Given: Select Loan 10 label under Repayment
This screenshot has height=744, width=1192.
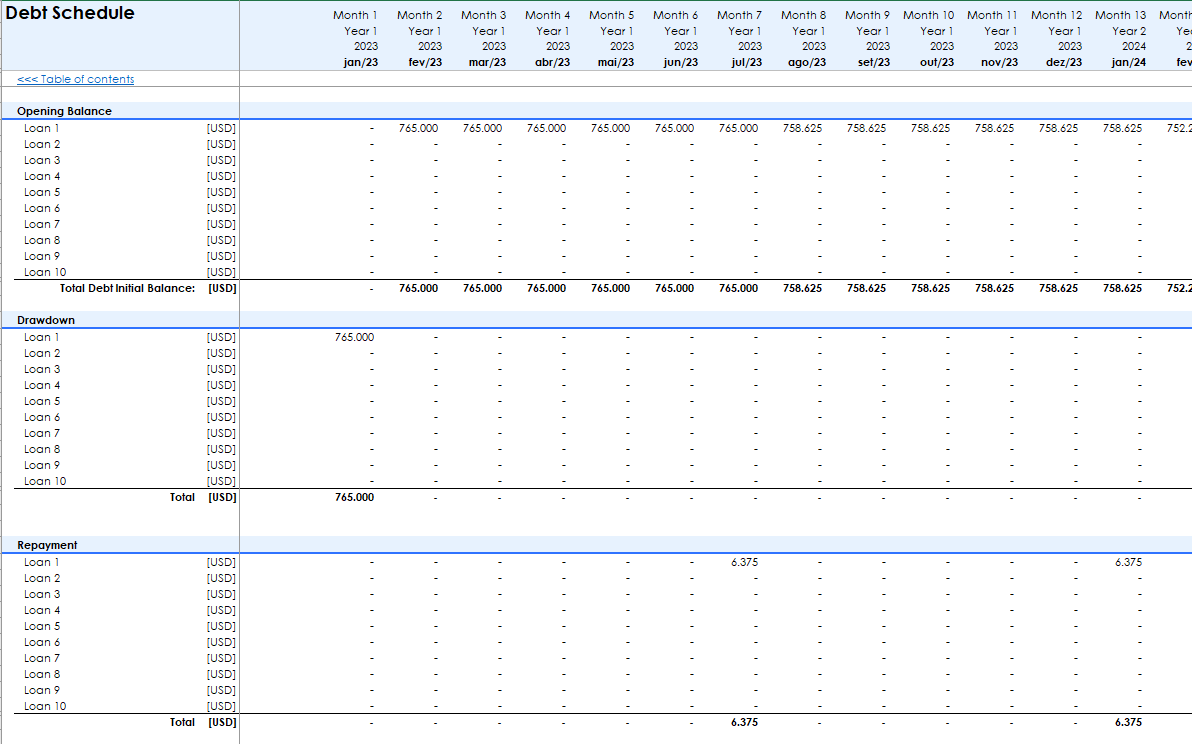Looking at the screenshot, I should pos(45,706).
